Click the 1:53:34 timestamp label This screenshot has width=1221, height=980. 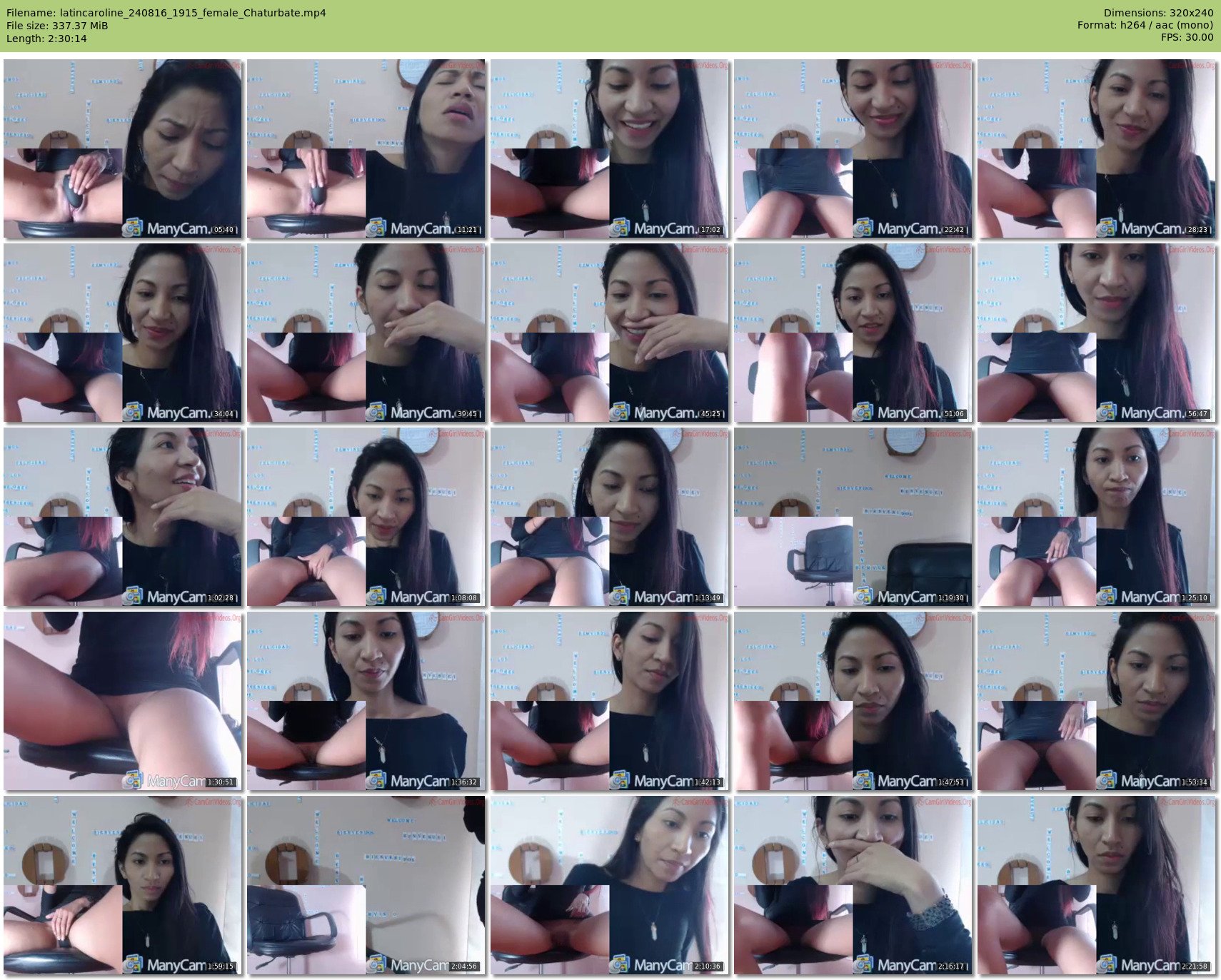[x=1193, y=782]
